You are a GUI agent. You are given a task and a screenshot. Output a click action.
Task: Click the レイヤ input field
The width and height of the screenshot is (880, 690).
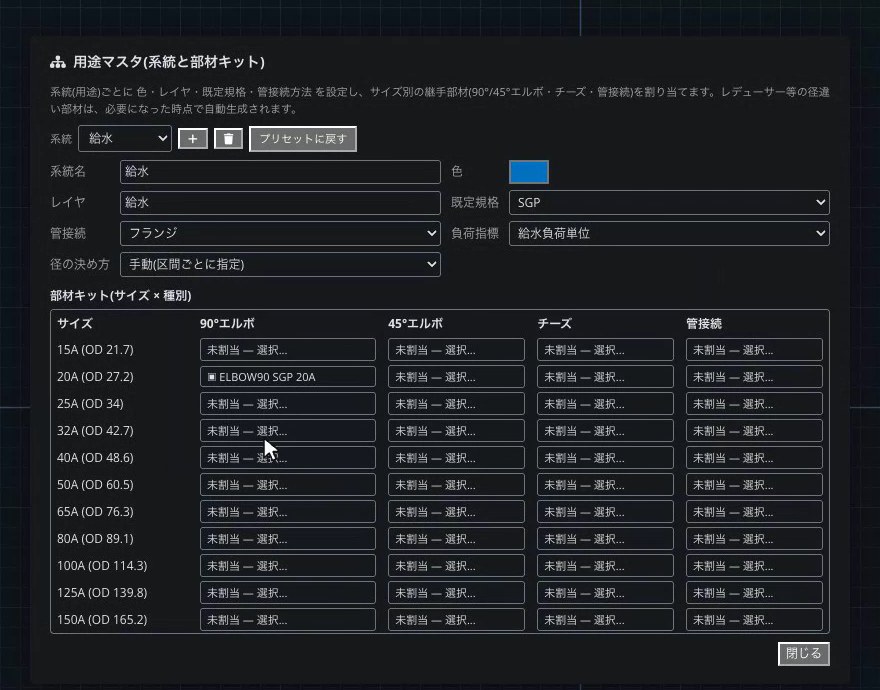(280, 203)
